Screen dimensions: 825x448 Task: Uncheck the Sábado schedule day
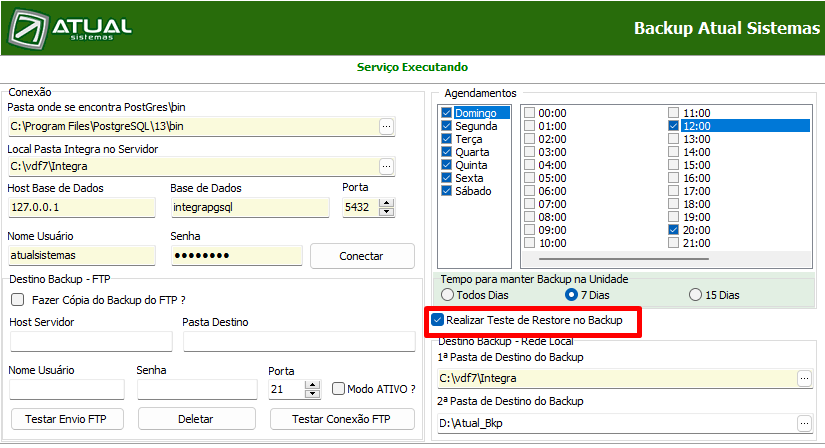(447, 191)
